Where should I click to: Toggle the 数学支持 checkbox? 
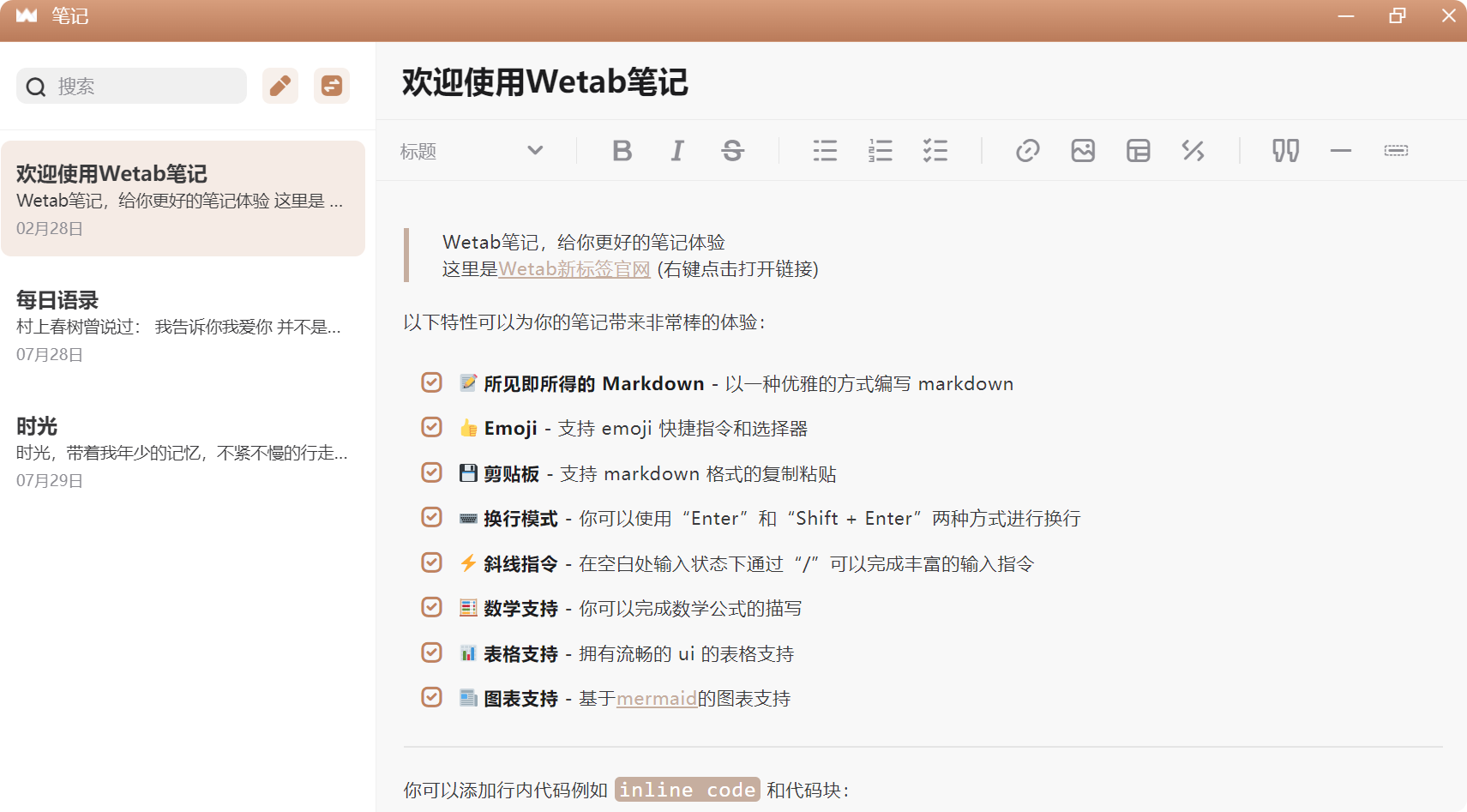point(431,607)
